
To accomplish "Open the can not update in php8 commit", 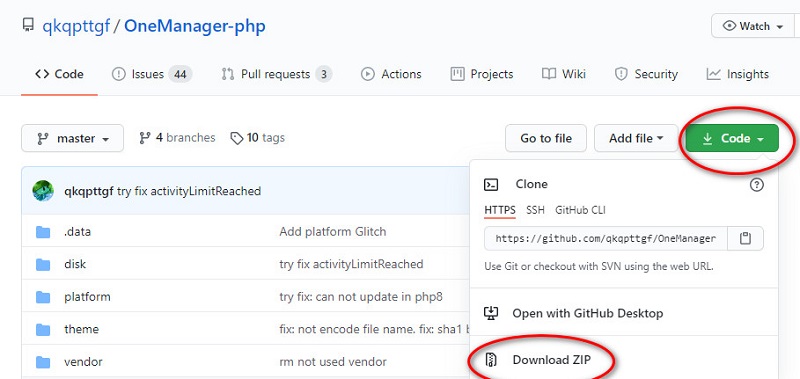I will pos(361,297).
